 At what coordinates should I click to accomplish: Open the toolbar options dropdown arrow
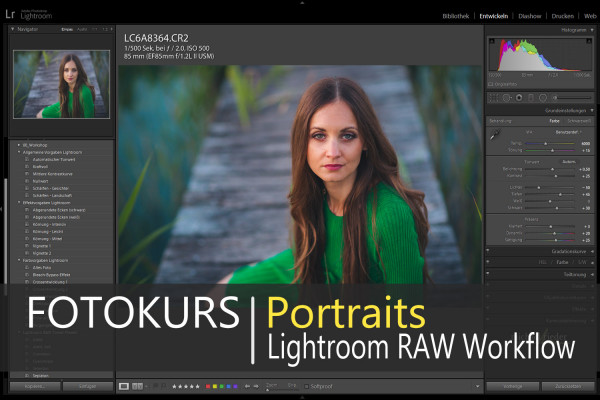(x=477, y=387)
